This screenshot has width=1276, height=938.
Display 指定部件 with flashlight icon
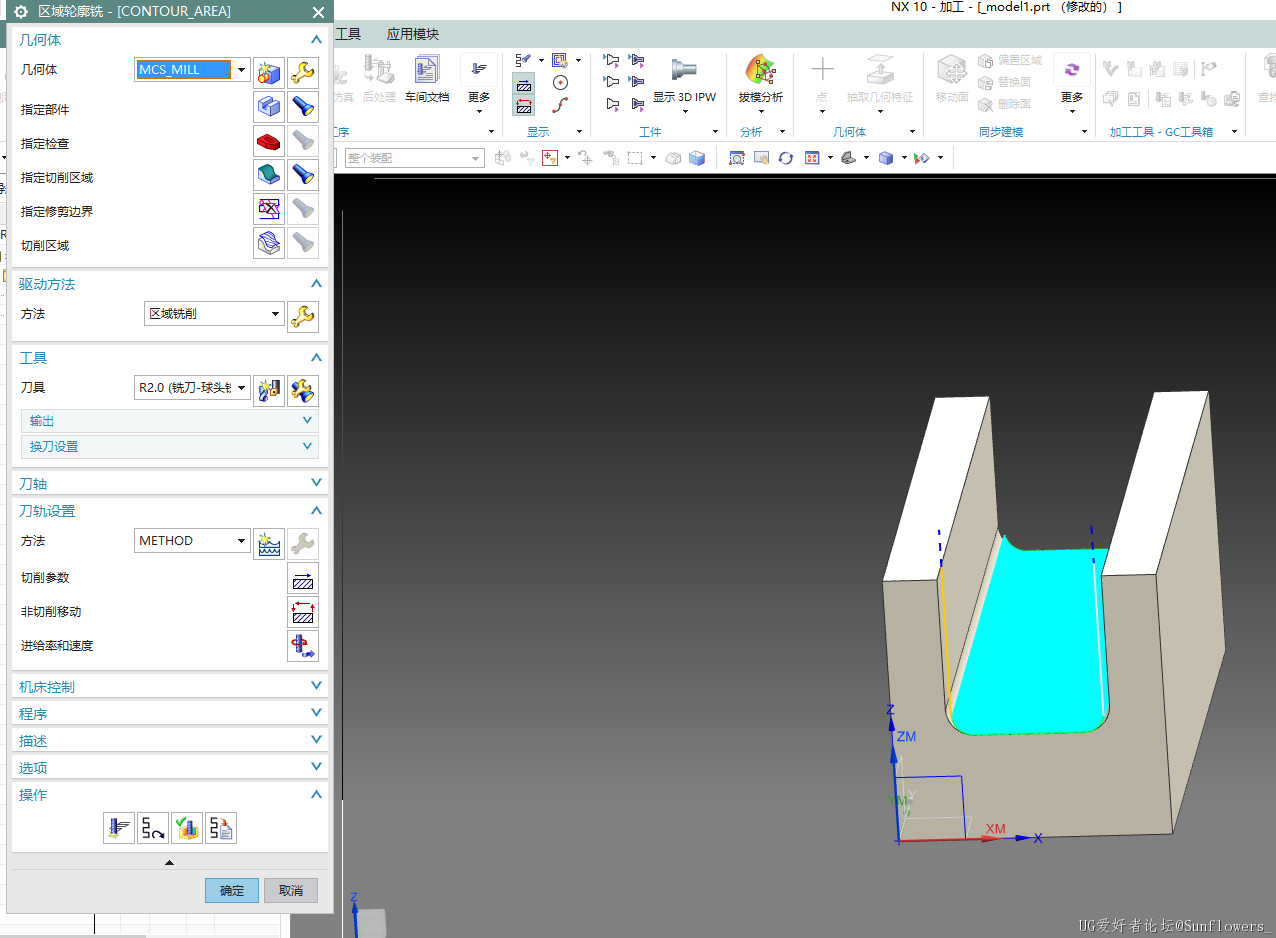303,107
